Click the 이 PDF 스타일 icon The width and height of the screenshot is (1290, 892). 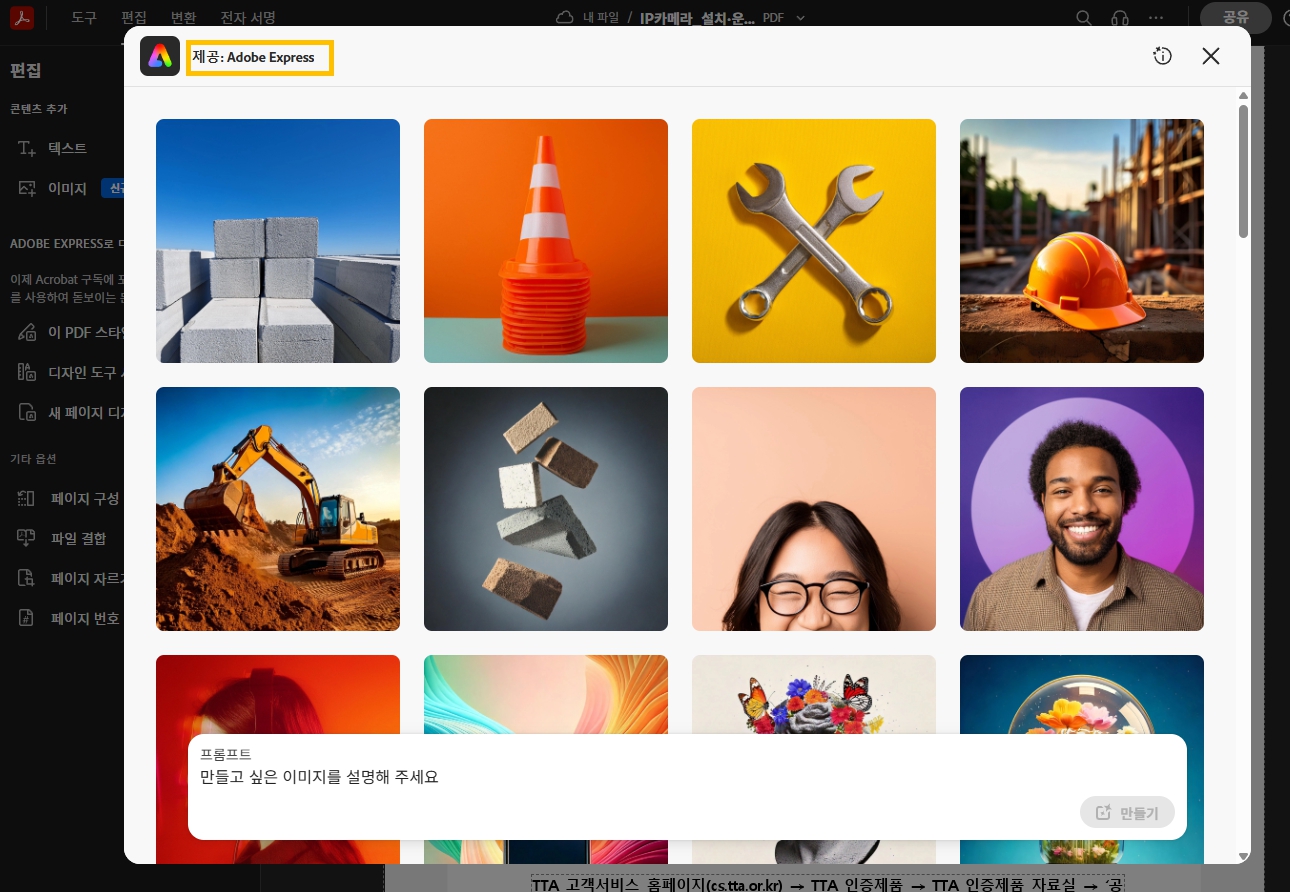(x=27, y=333)
